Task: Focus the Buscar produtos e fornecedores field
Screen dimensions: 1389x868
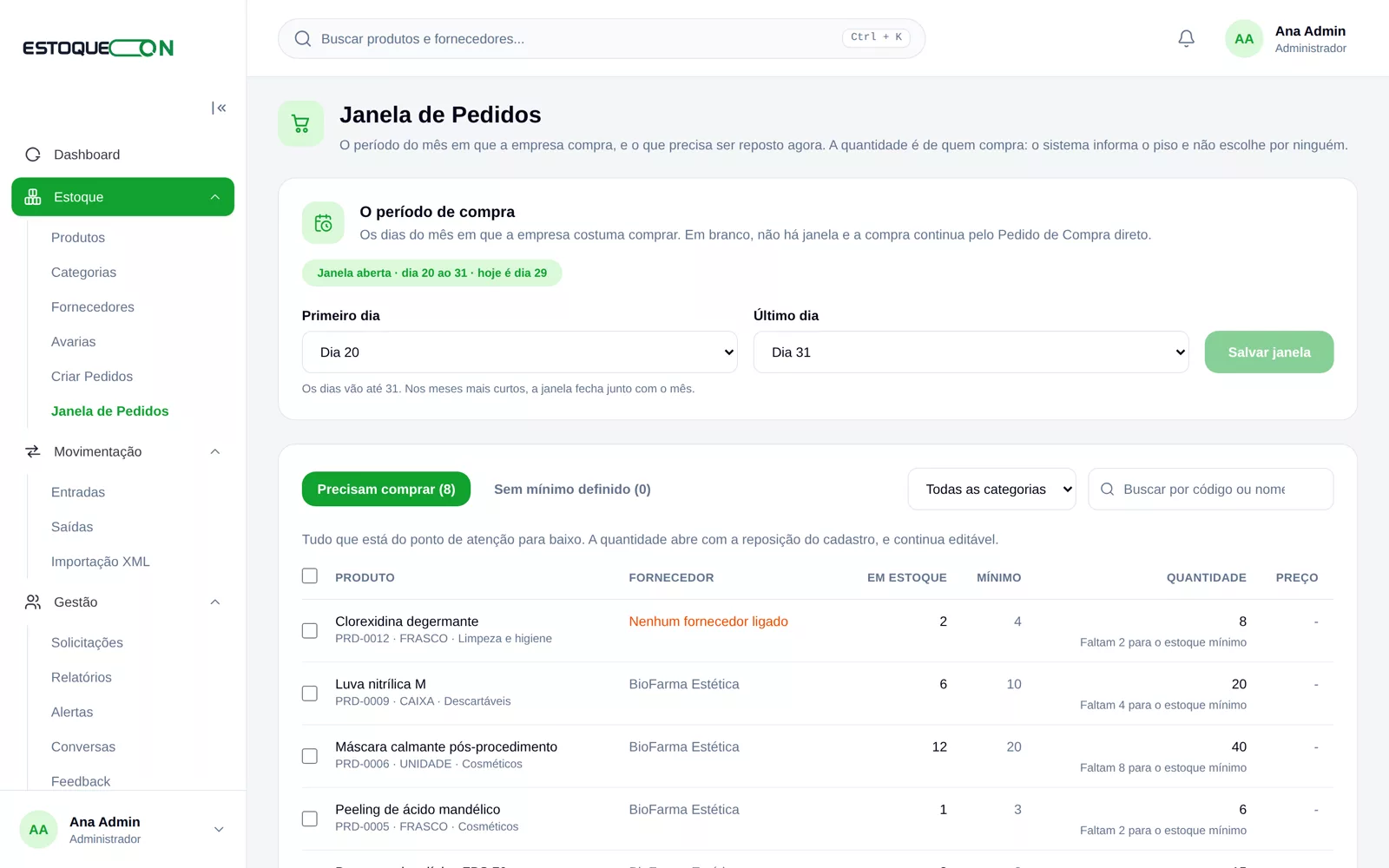Action: click(602, 39)
